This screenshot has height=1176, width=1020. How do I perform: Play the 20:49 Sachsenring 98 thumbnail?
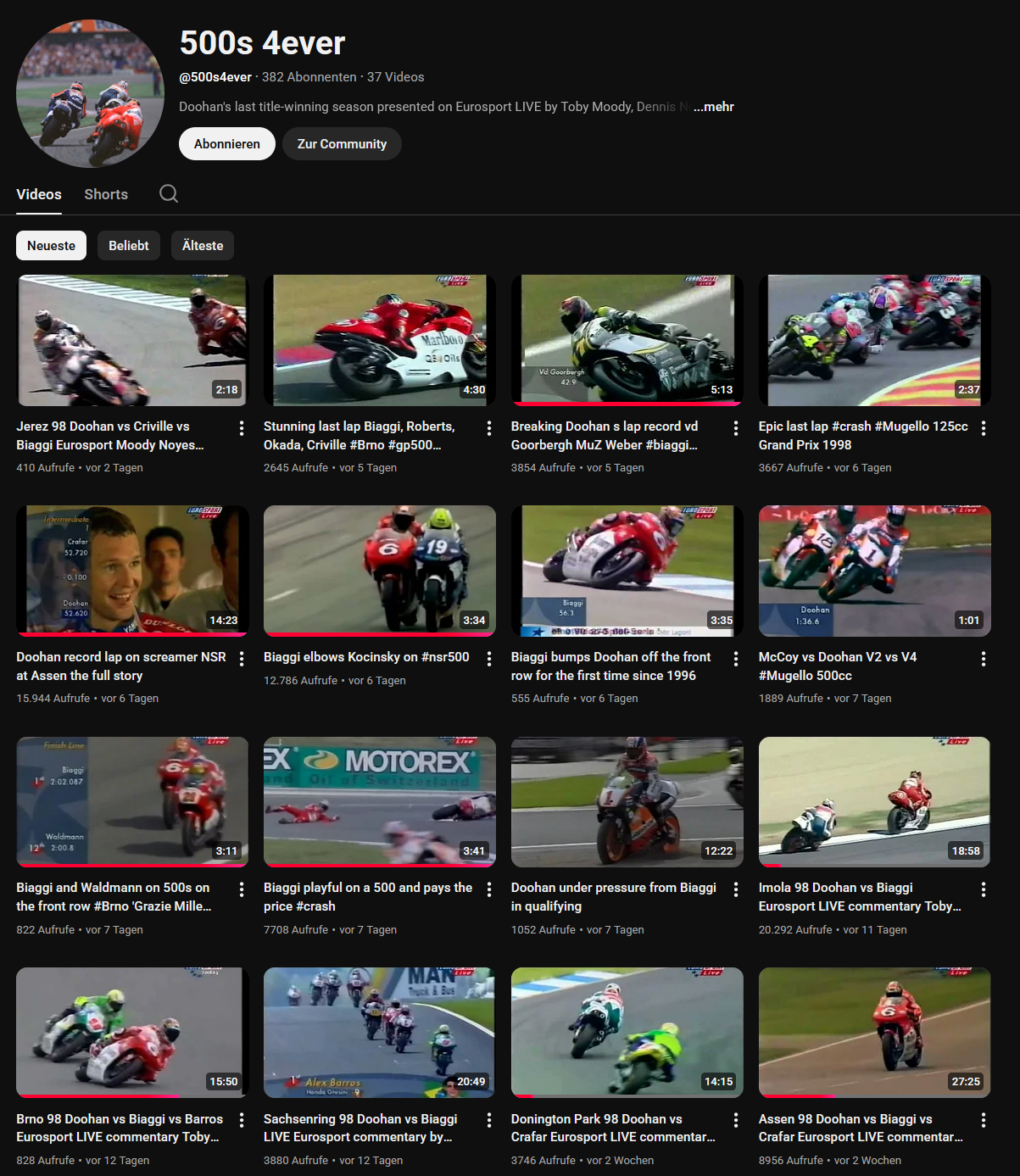(380, 1033)
